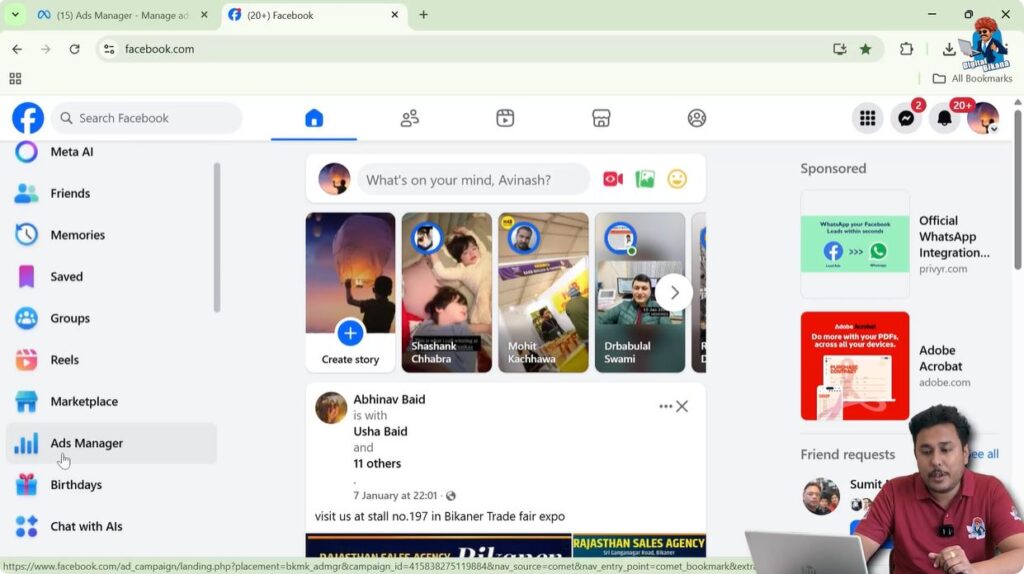Image resolution: width=1024 pixels, height=574 pixels.
Task: Hide Abhinav Baid's post with X
Action: 682,406
